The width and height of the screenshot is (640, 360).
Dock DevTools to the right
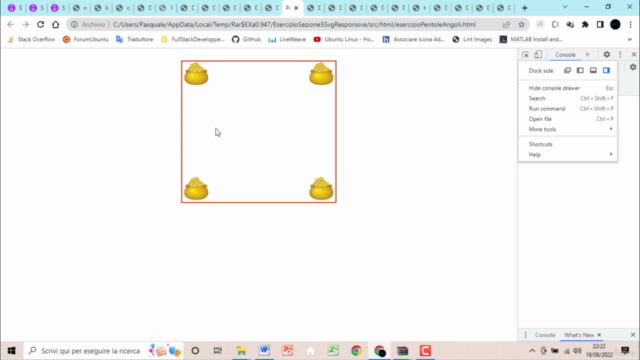[606, 71]
